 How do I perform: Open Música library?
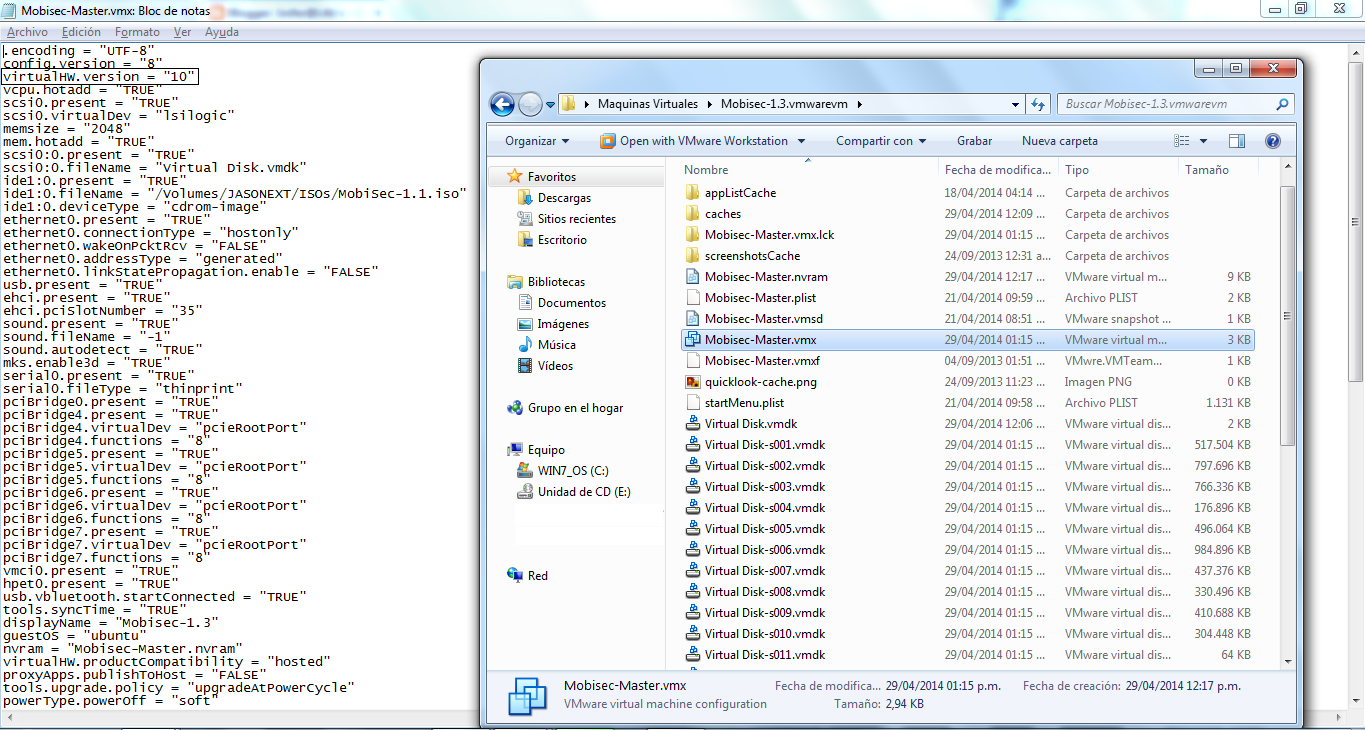tap(557, 345)
